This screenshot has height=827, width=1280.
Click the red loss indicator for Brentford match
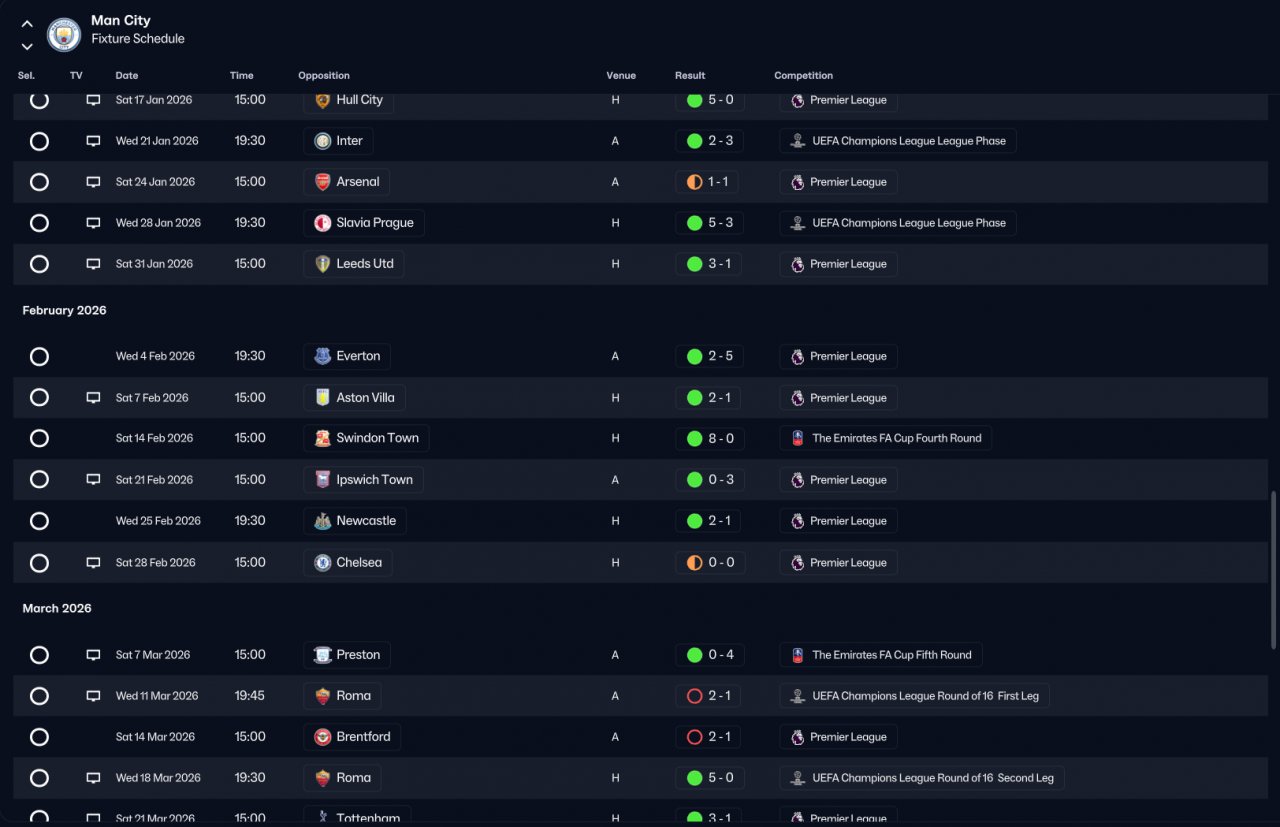(694, 737)
